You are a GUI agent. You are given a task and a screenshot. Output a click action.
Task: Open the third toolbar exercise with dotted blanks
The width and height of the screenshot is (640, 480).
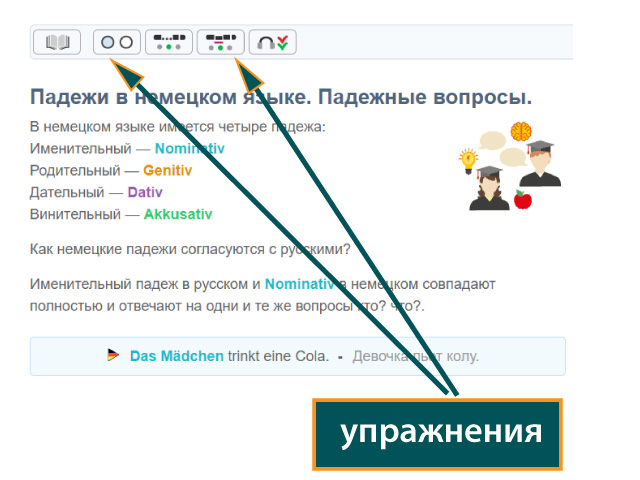point(169,42)
